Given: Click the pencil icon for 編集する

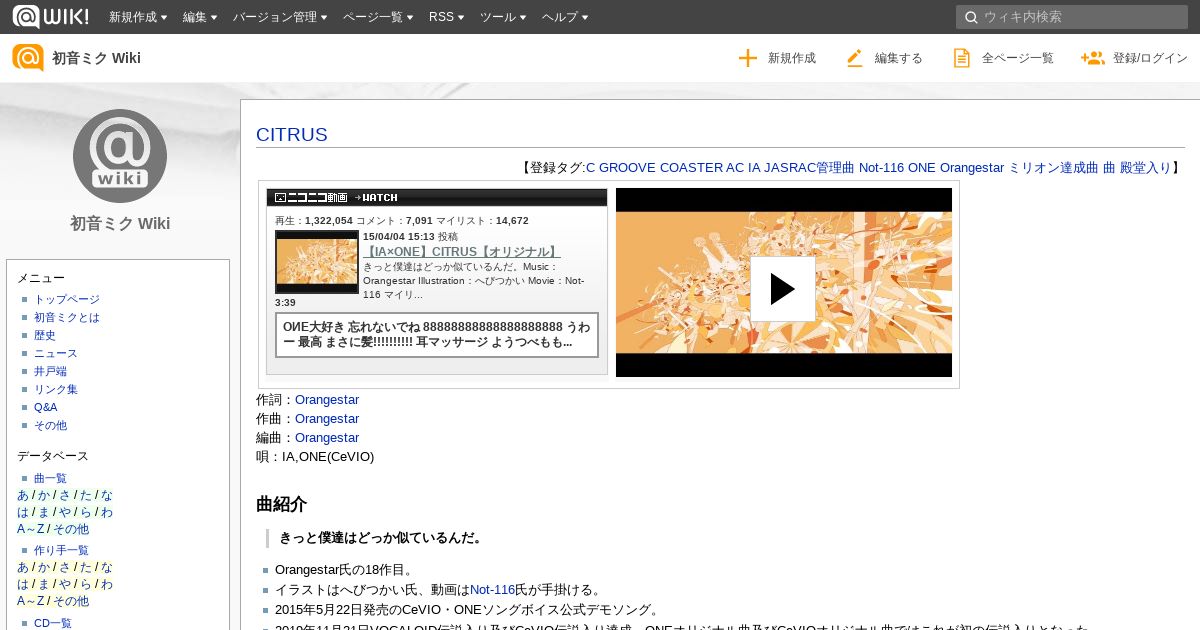Looking at the screenshot, I should point(854,58).
